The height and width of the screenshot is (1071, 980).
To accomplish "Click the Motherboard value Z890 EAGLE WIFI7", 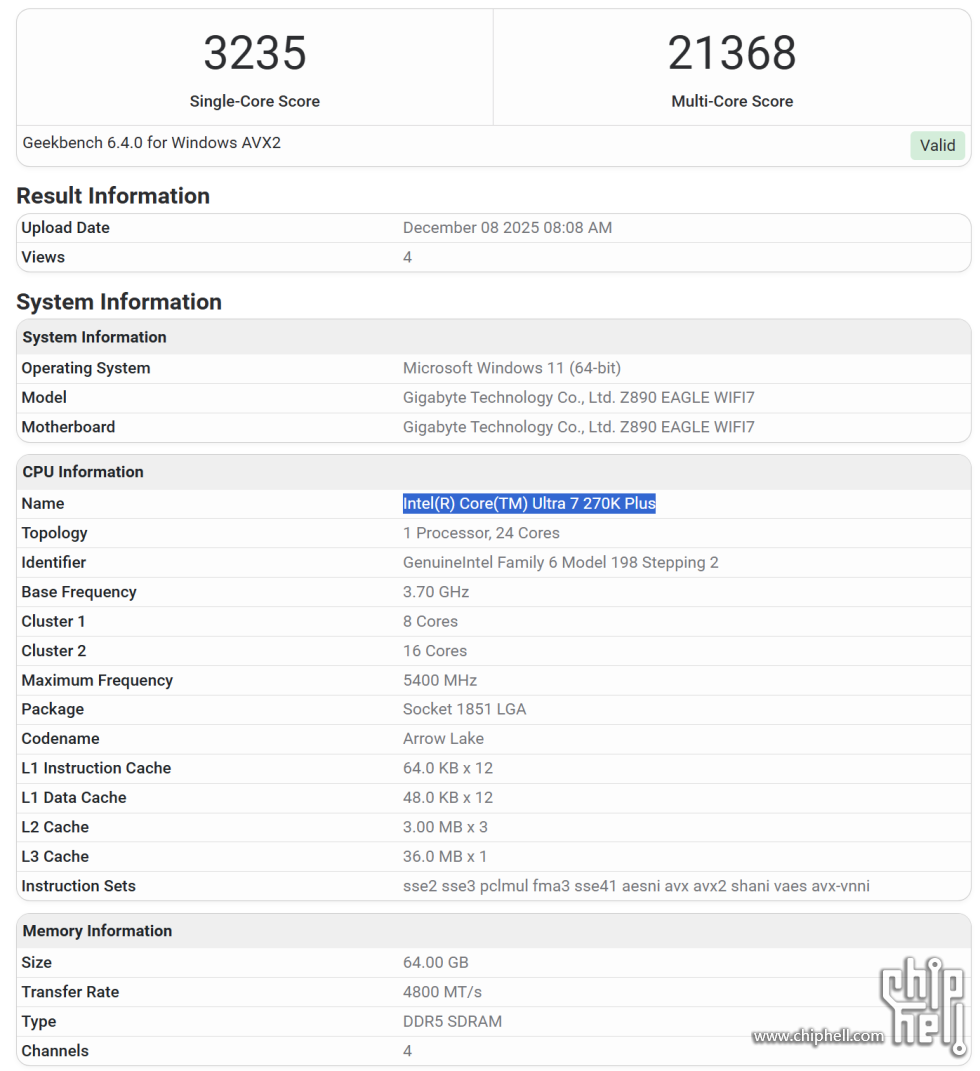I will (578, 427).
